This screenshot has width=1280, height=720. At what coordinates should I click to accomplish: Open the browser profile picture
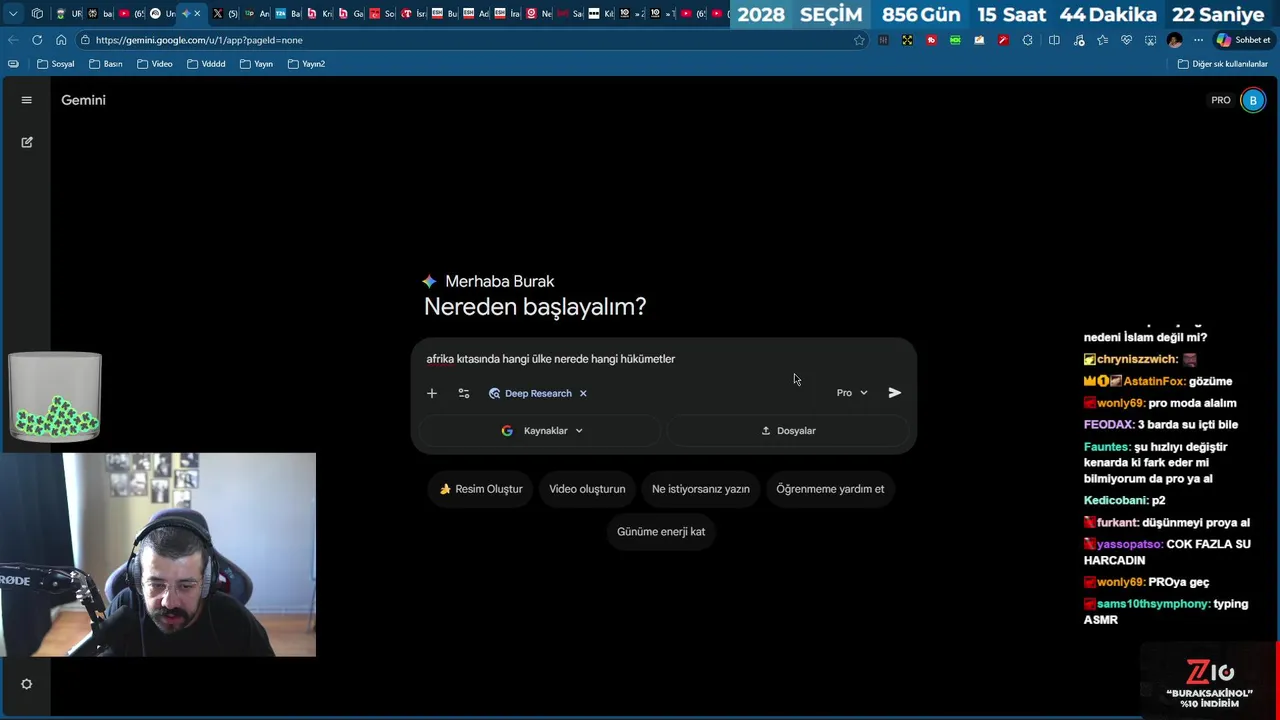(x=1175, y=40)
